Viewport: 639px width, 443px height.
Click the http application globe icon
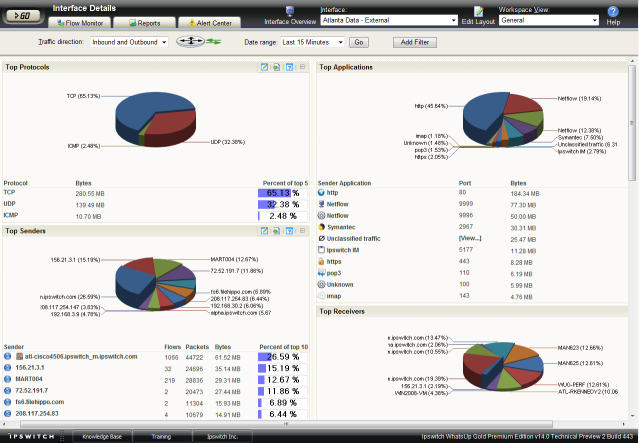pyautogui.click(x=321, y=192)
